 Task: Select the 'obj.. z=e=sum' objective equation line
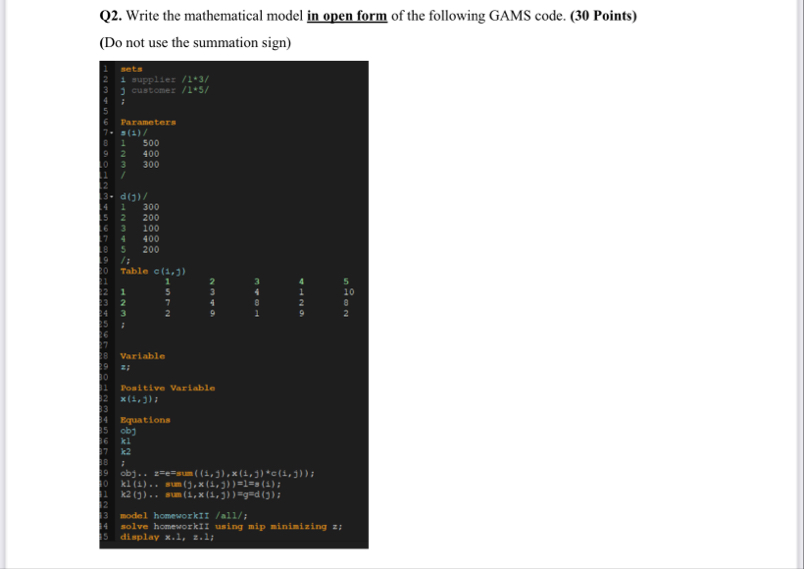(217, 473)
